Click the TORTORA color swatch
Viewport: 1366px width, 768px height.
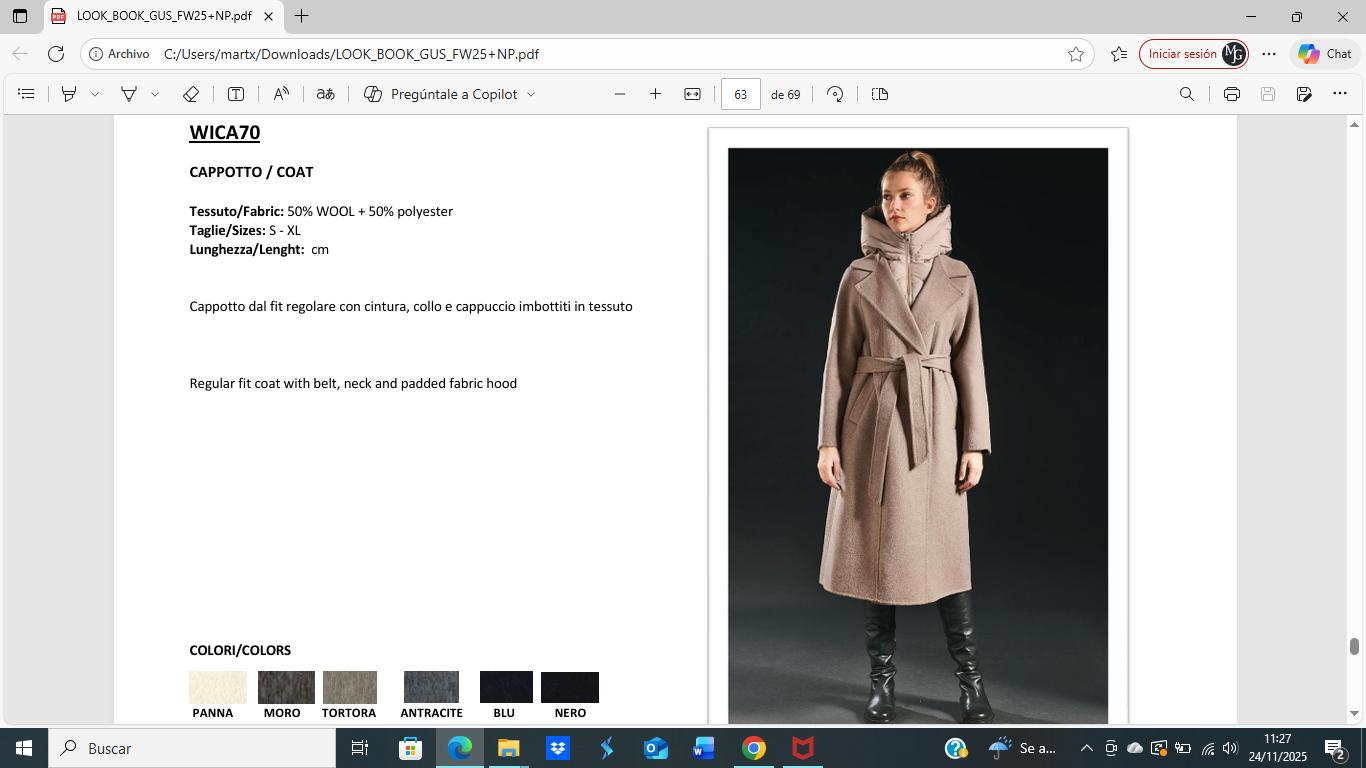(x=350, y=687)
